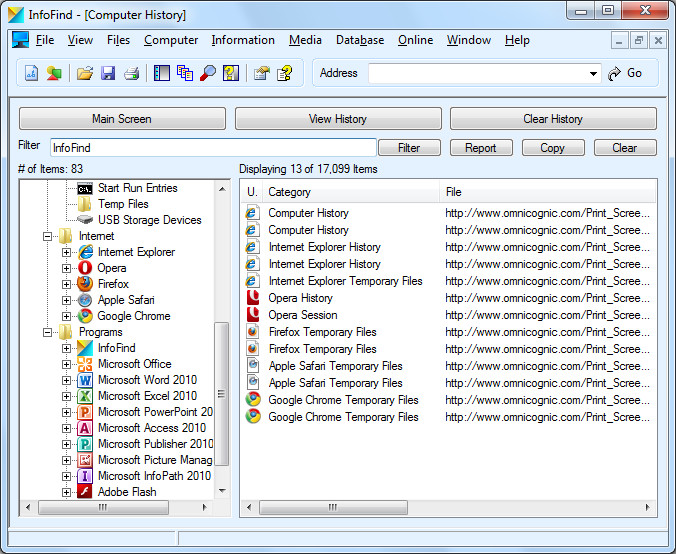The height and width of the screenshot is (554, 676).
Task: Click the Copy button
Action: (x=553, y=148)
